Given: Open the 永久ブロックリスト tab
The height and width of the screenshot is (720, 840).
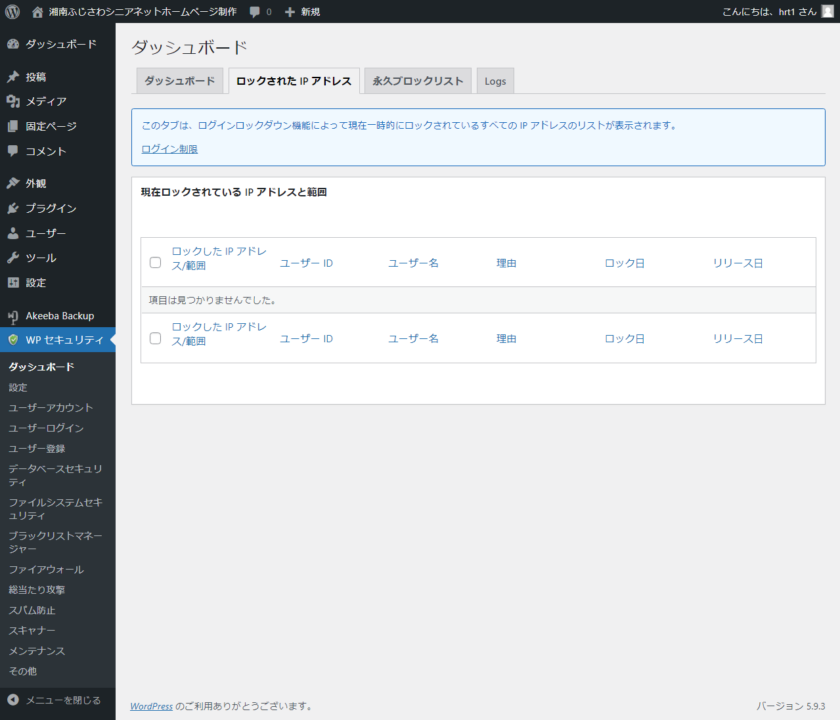Looking at the screenshot, I should tap(418, 81).
